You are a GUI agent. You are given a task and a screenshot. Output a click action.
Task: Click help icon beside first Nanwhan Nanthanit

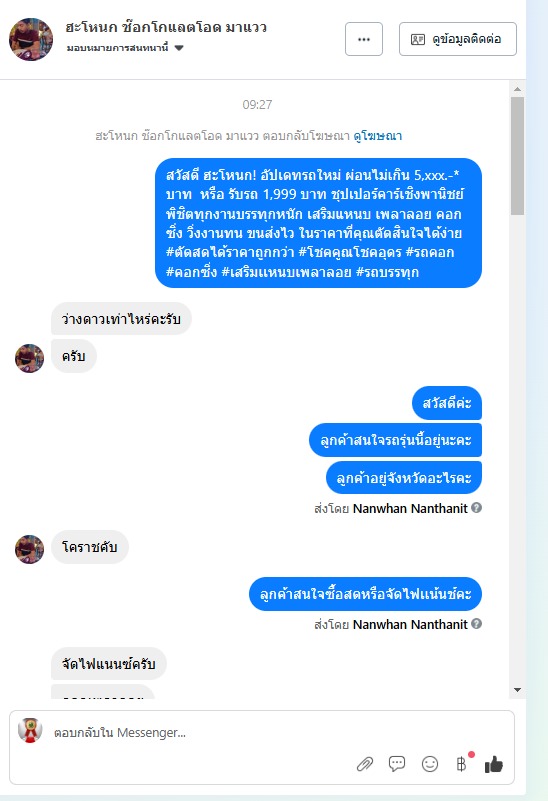[x=476, y=508]
